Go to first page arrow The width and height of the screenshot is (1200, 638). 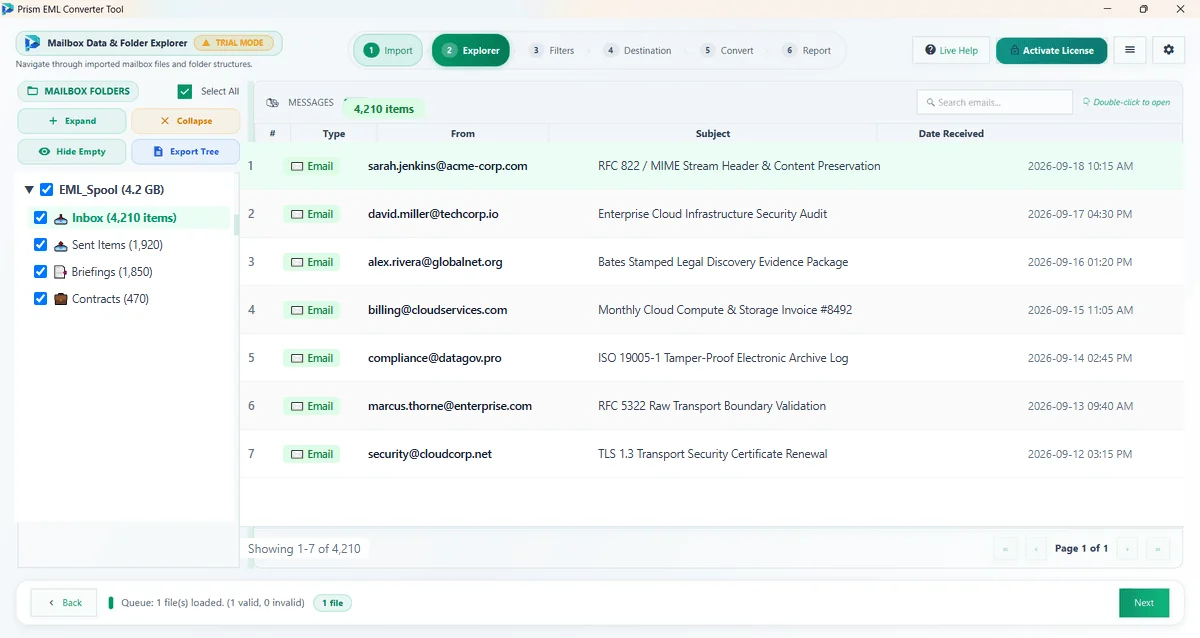pyautogui.click(x=1005, y=548)
